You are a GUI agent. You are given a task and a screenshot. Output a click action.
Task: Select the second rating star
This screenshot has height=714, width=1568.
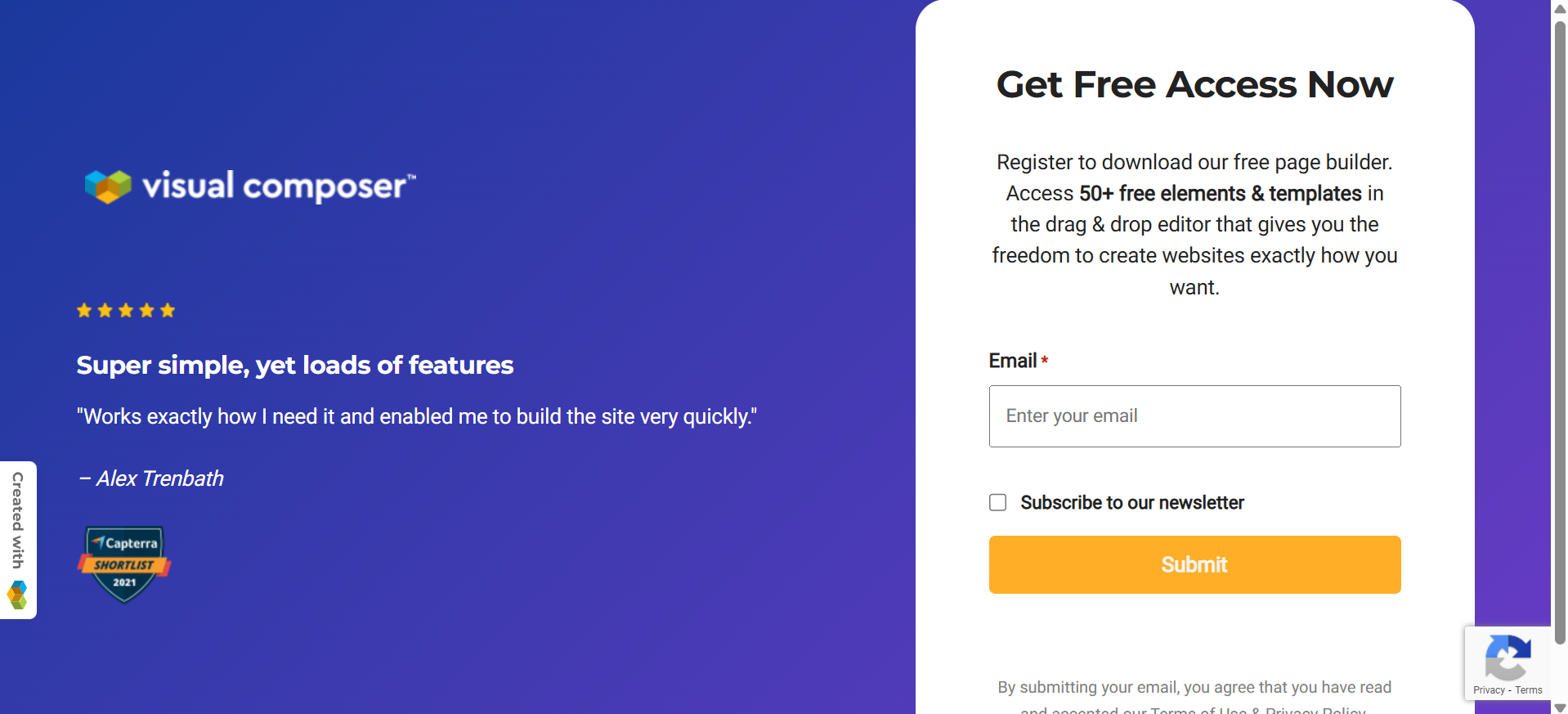pyautogui.click(x=105, y=310)
